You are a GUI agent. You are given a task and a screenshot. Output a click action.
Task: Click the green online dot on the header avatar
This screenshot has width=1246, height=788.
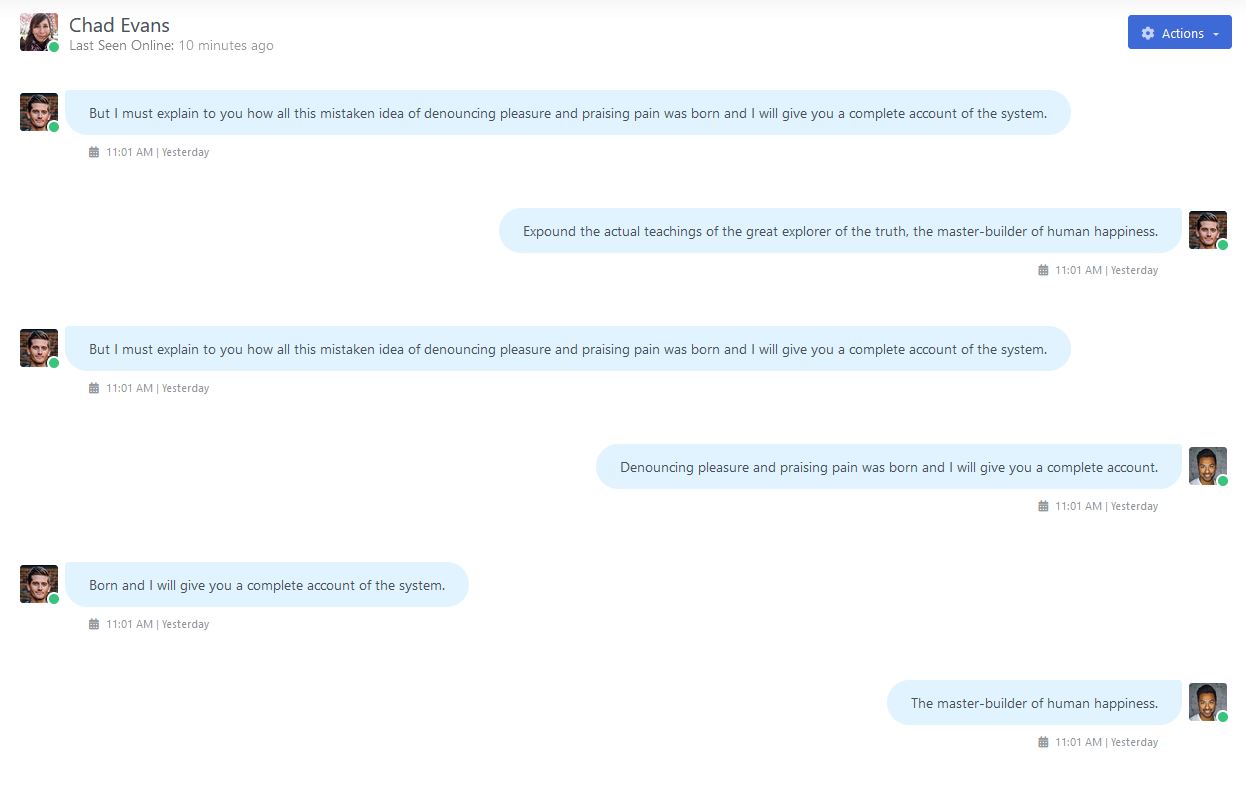tap(54, 47)
